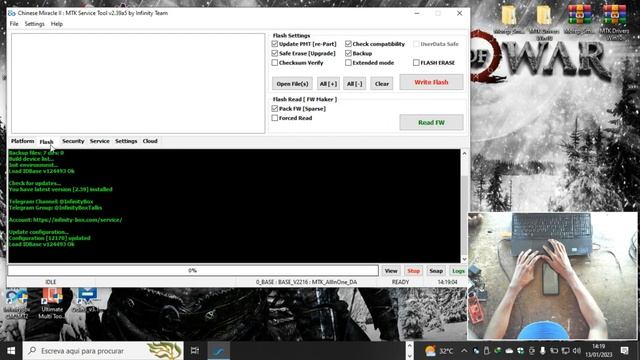Open the OneDrive cloud tray icon

[509, 351]
